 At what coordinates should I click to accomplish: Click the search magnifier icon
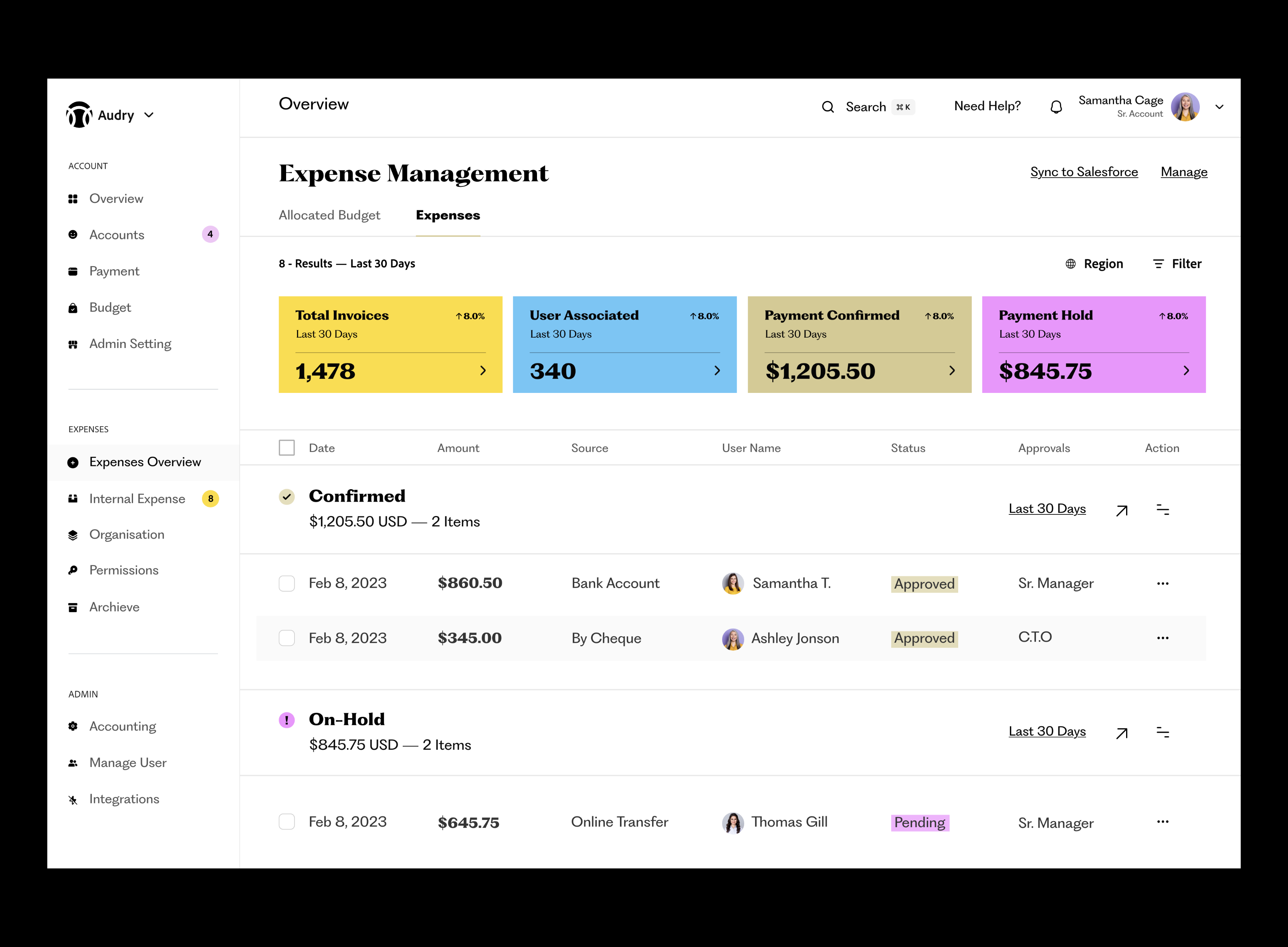[x=828, y=107]
